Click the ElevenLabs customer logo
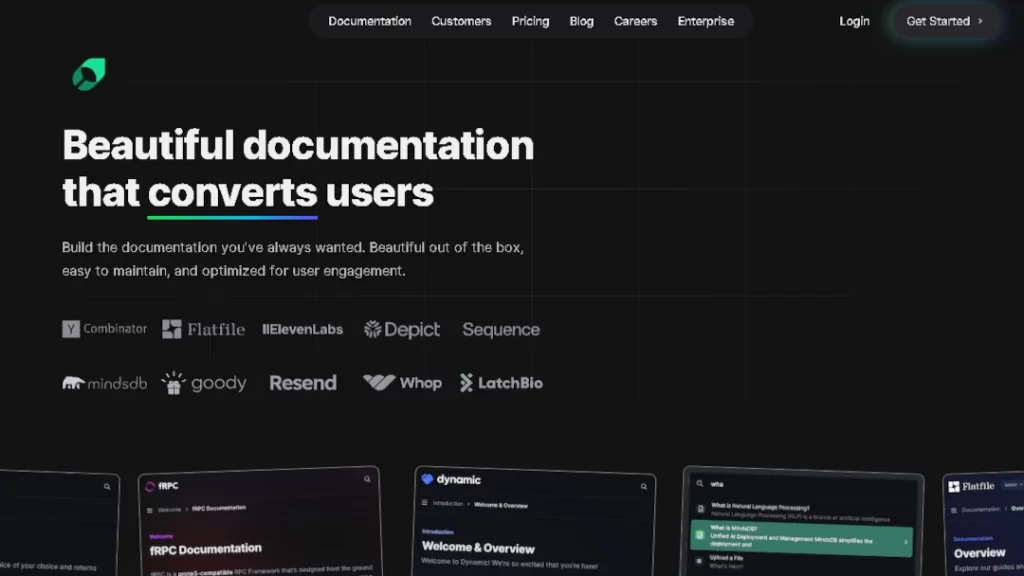 (302, 330)
